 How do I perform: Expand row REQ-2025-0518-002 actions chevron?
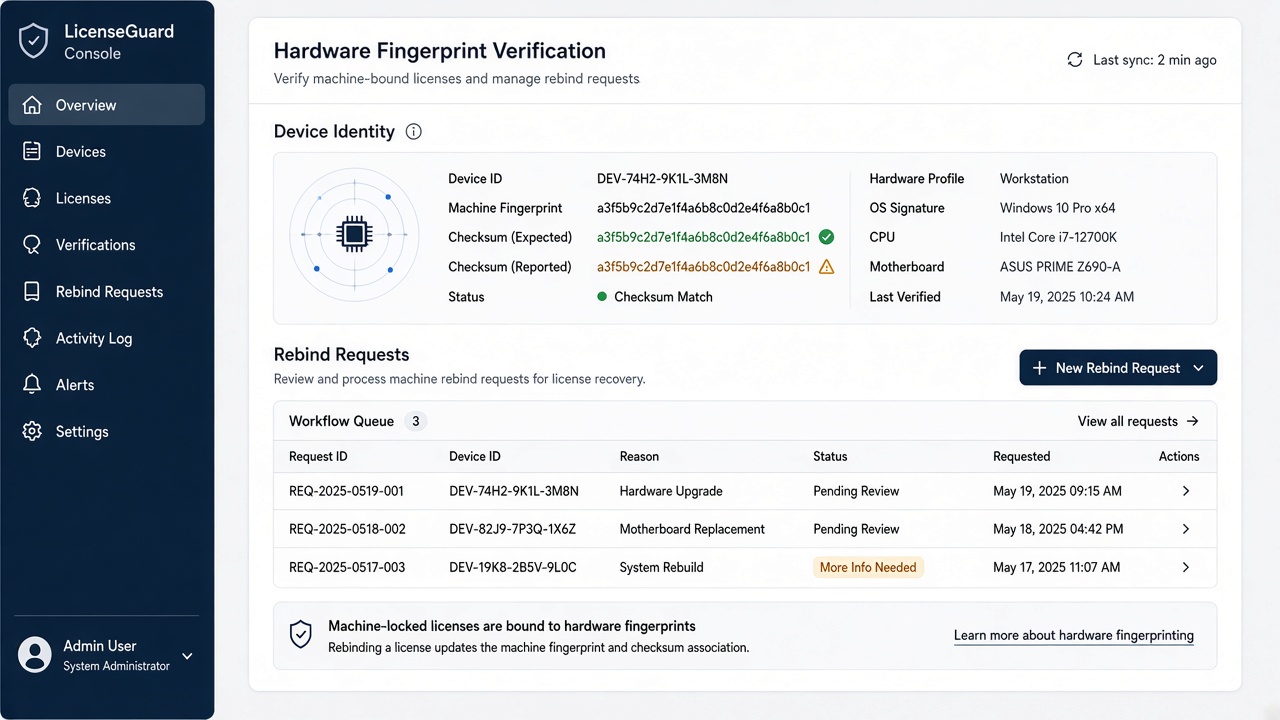tap(1186, 529)
